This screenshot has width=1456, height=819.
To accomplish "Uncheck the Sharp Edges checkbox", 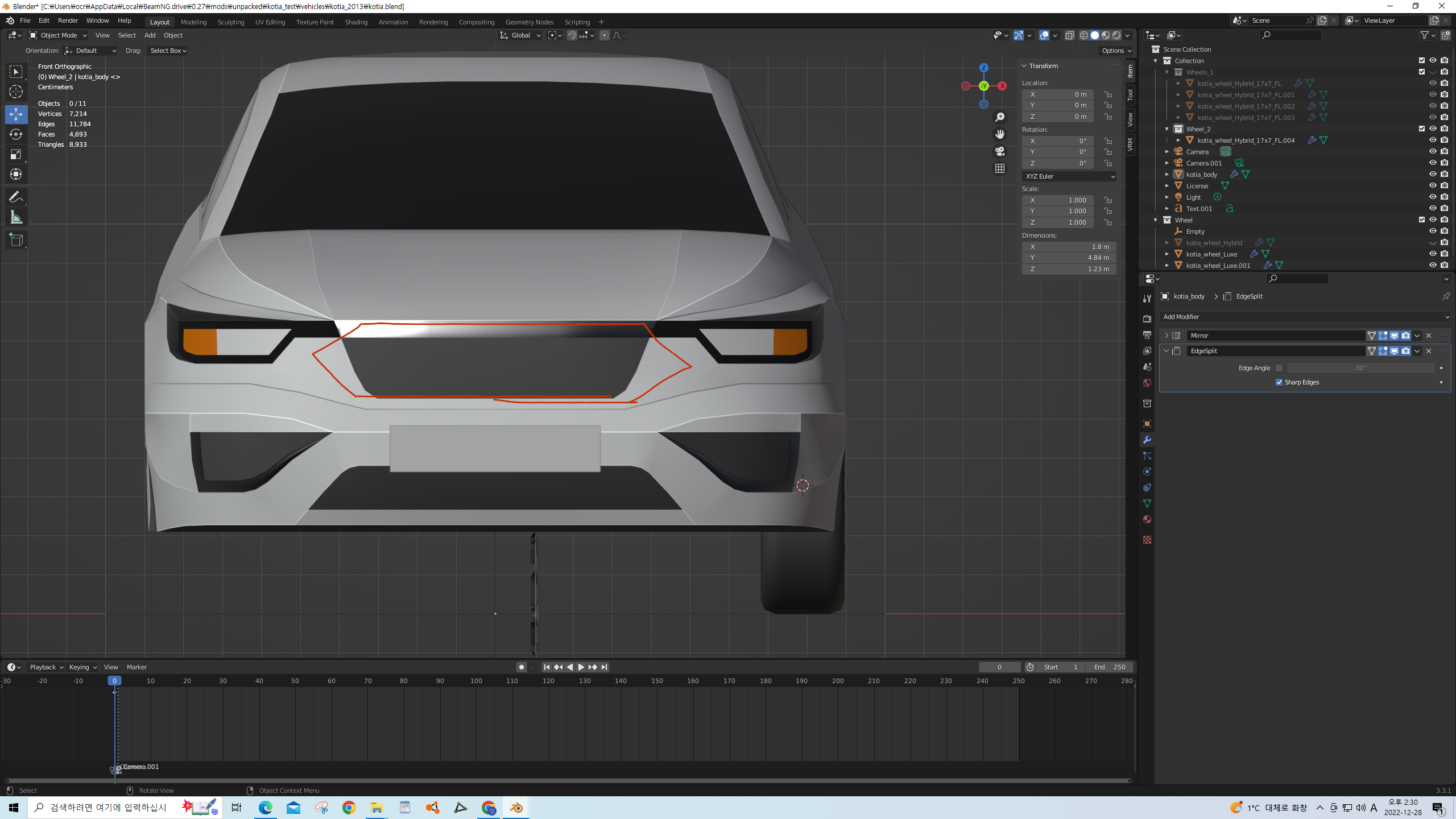I will [1279, 382].
